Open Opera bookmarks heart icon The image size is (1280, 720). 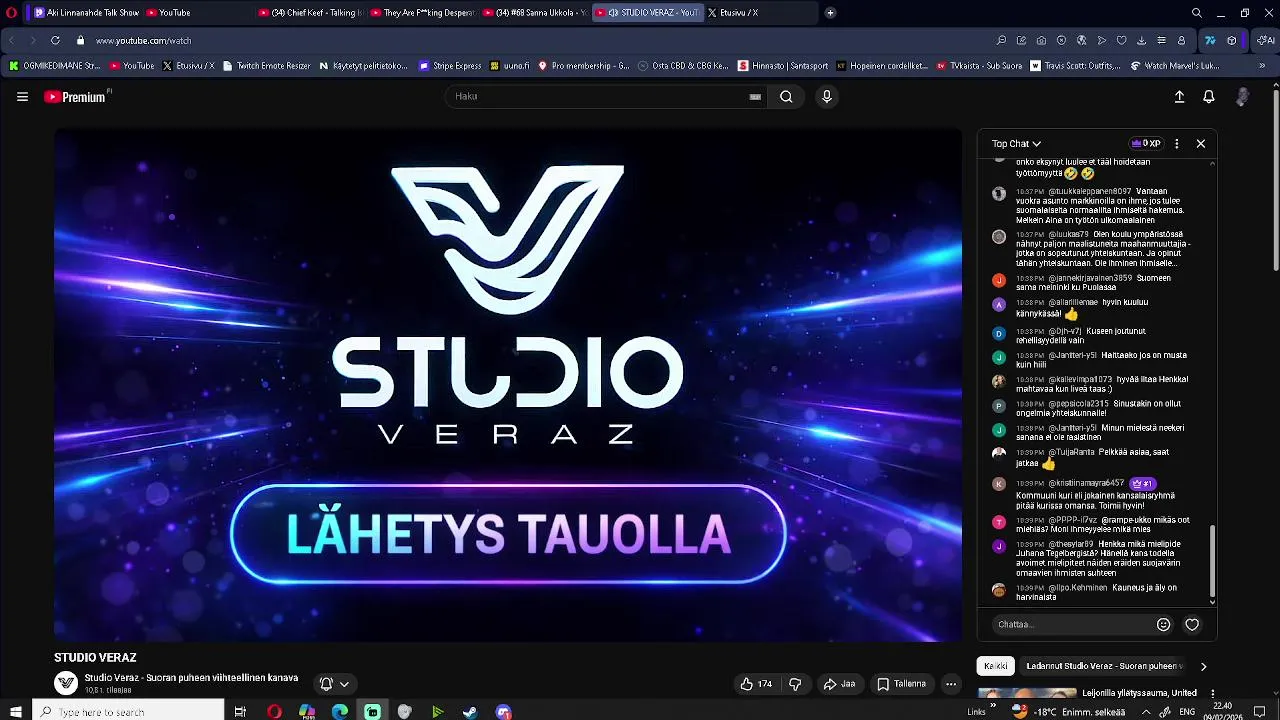[1121, 41]
